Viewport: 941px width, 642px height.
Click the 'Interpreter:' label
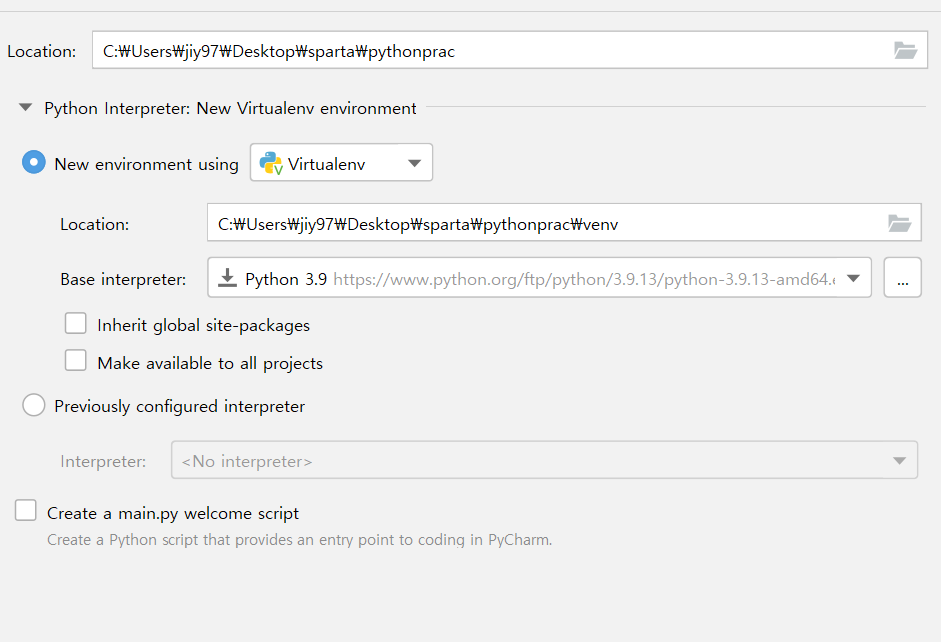[103, 461]
